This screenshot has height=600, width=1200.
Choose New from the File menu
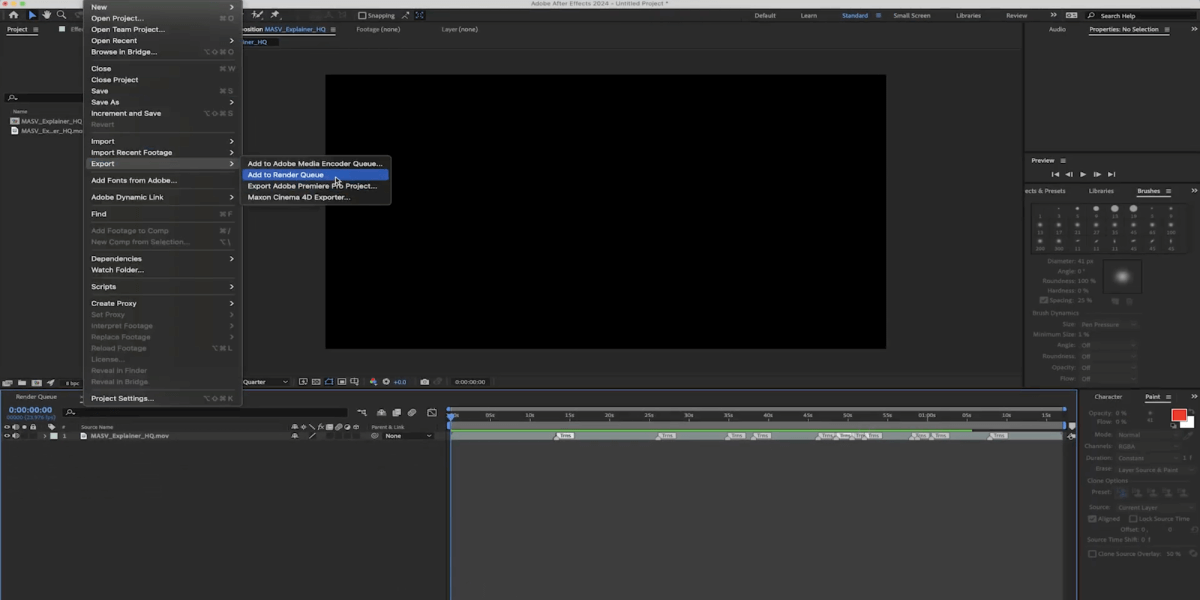point(162,7)
